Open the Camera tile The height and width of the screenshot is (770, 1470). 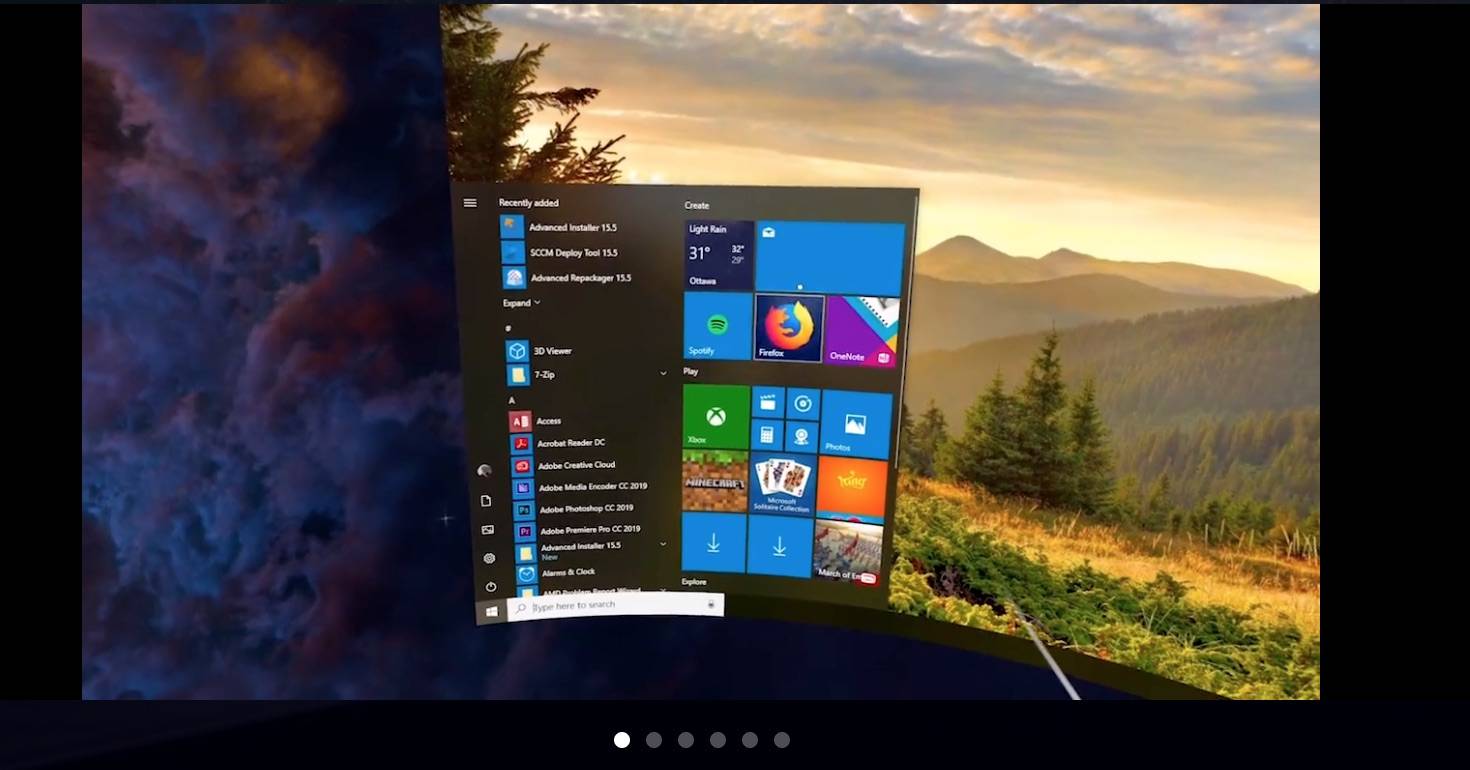[801, 437]
